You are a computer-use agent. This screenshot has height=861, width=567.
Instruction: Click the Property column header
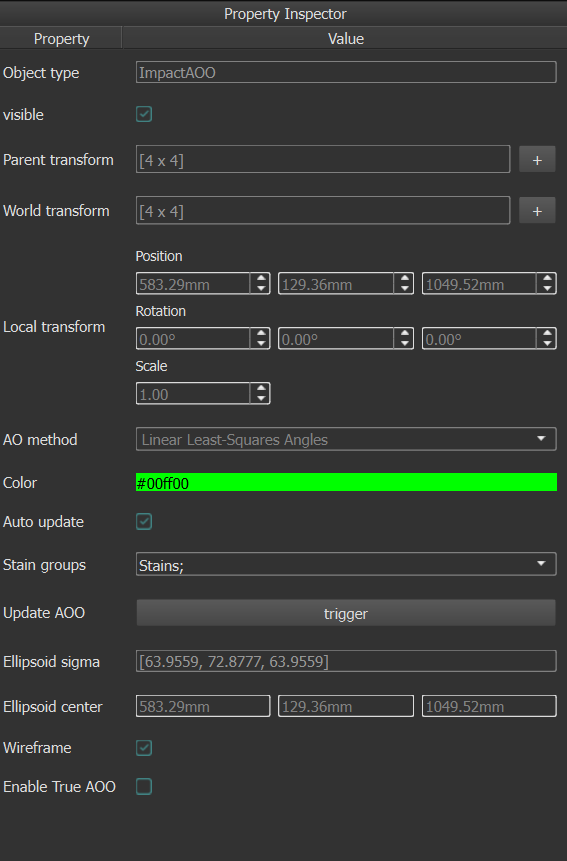(x=61, y=38)
